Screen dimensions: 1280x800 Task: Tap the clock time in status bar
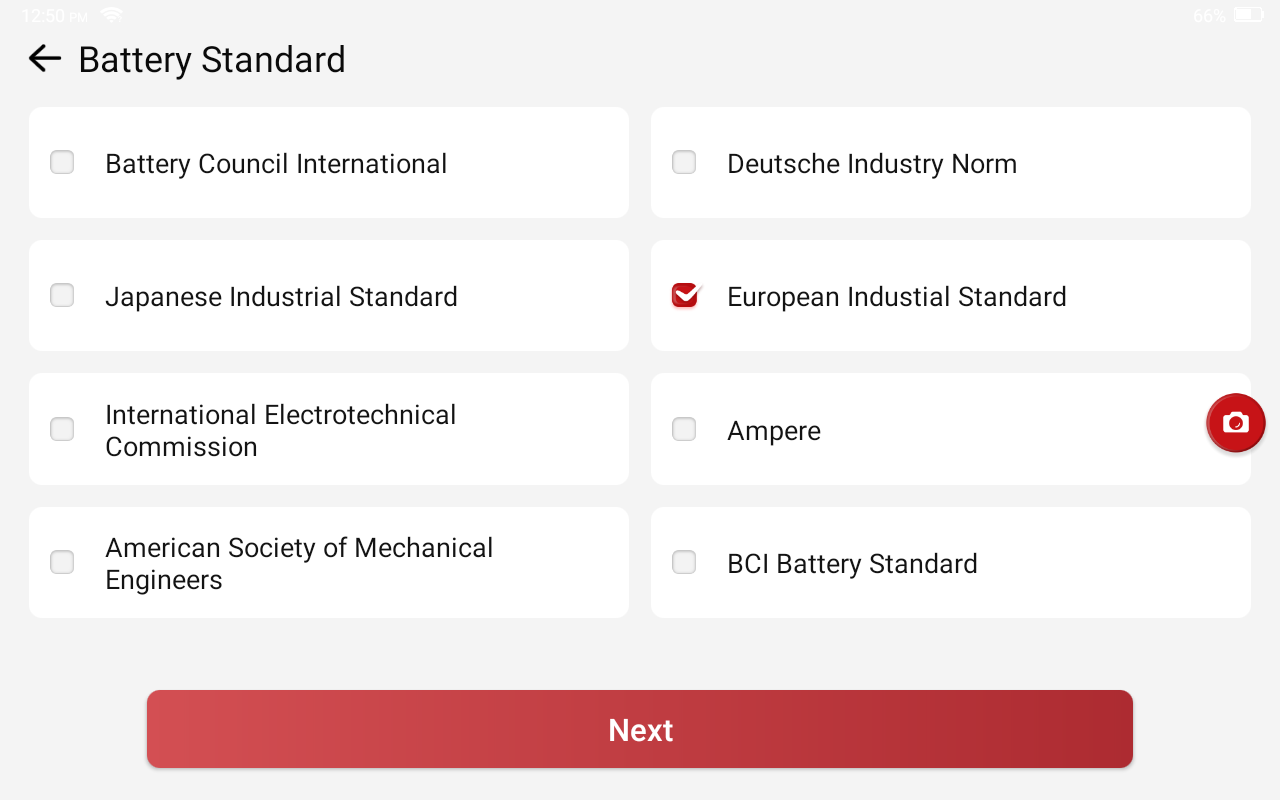click(x=54, y=16)
